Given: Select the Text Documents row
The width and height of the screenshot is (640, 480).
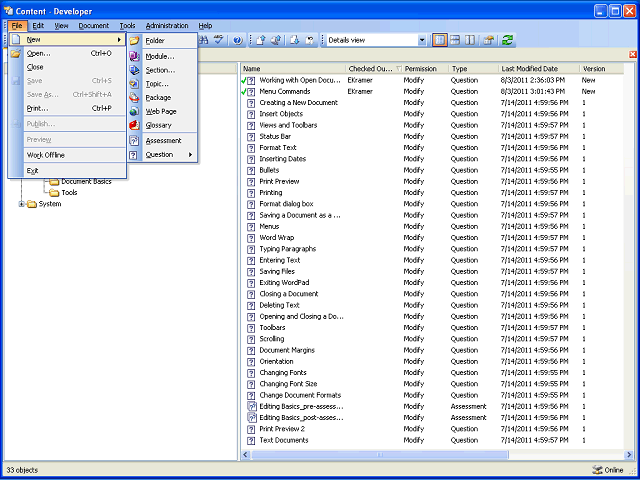Looking at the screenshot, I should coord(432,440).
